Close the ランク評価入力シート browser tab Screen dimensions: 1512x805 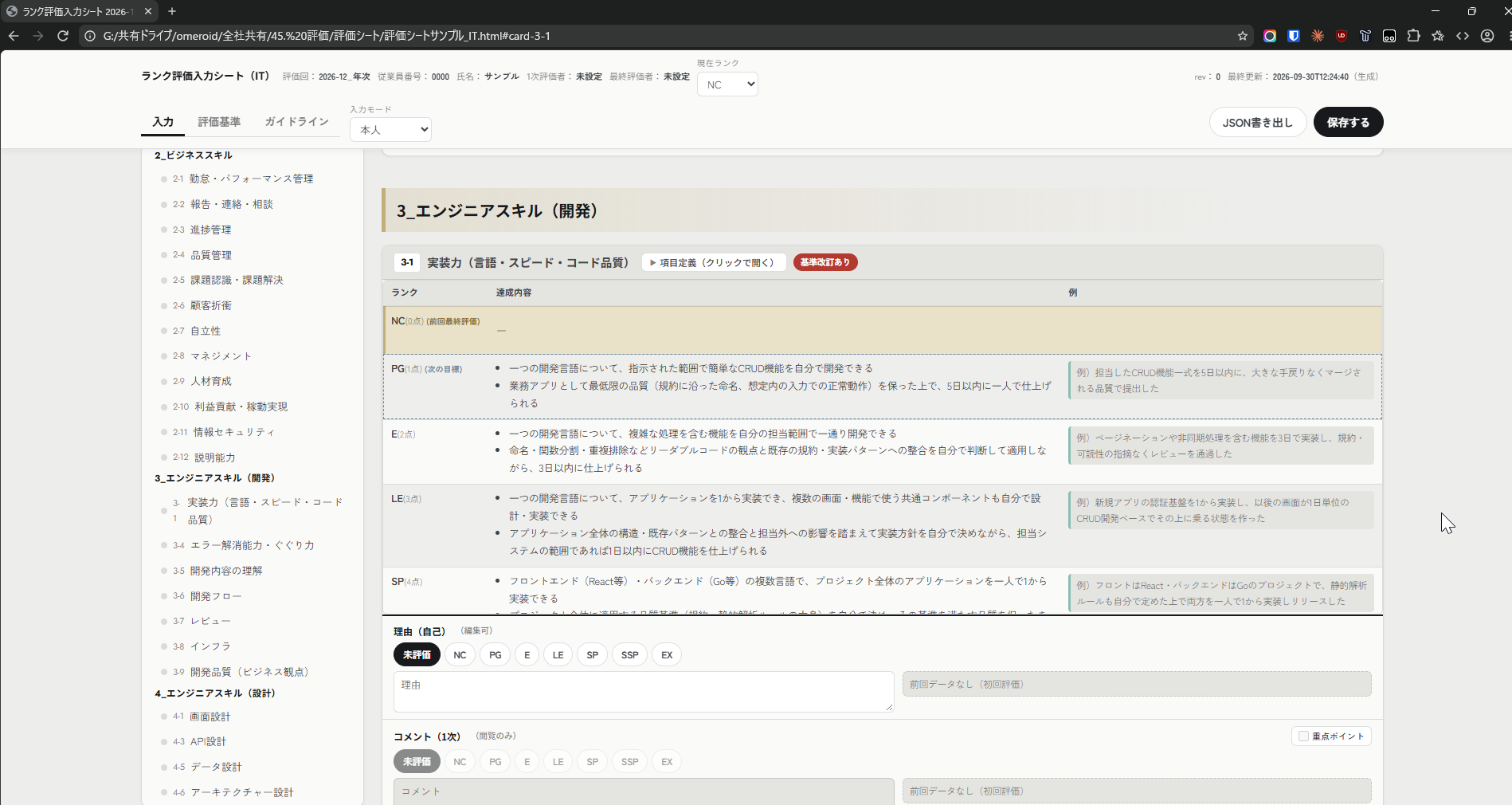(x=148, y=11)
